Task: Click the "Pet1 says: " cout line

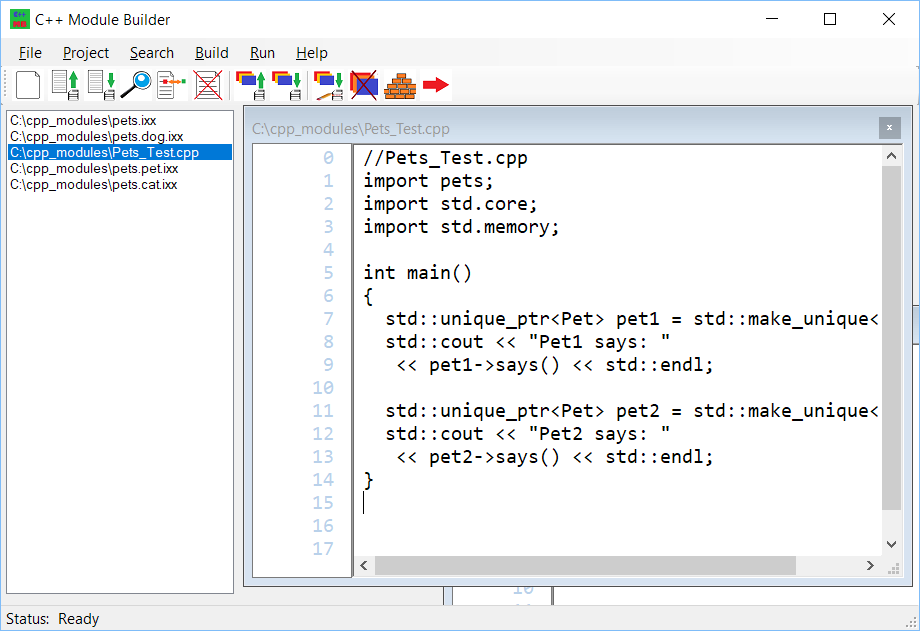Action: point(527,342)
